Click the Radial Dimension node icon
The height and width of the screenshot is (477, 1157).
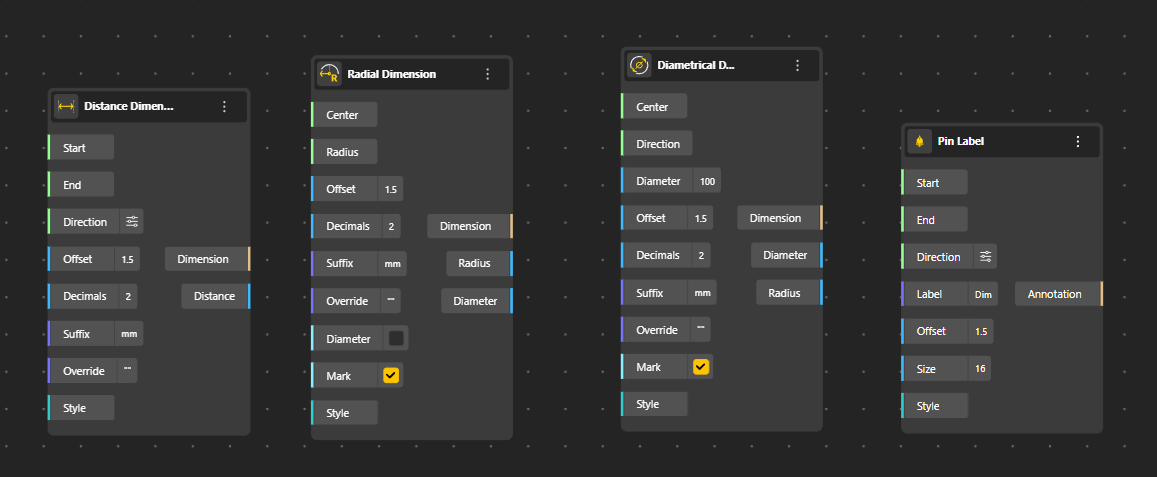pos(329,74)
